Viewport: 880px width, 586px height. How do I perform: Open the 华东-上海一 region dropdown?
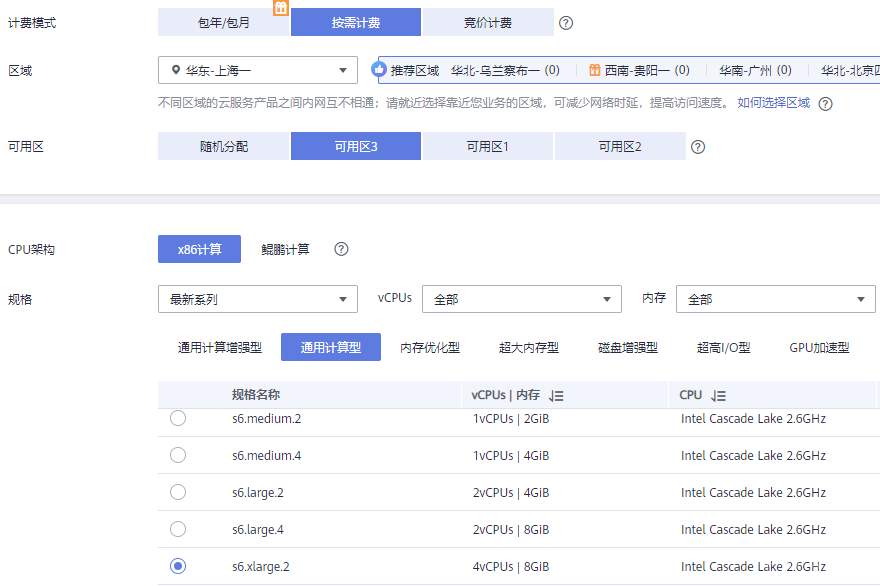click(x=258, y=70)
